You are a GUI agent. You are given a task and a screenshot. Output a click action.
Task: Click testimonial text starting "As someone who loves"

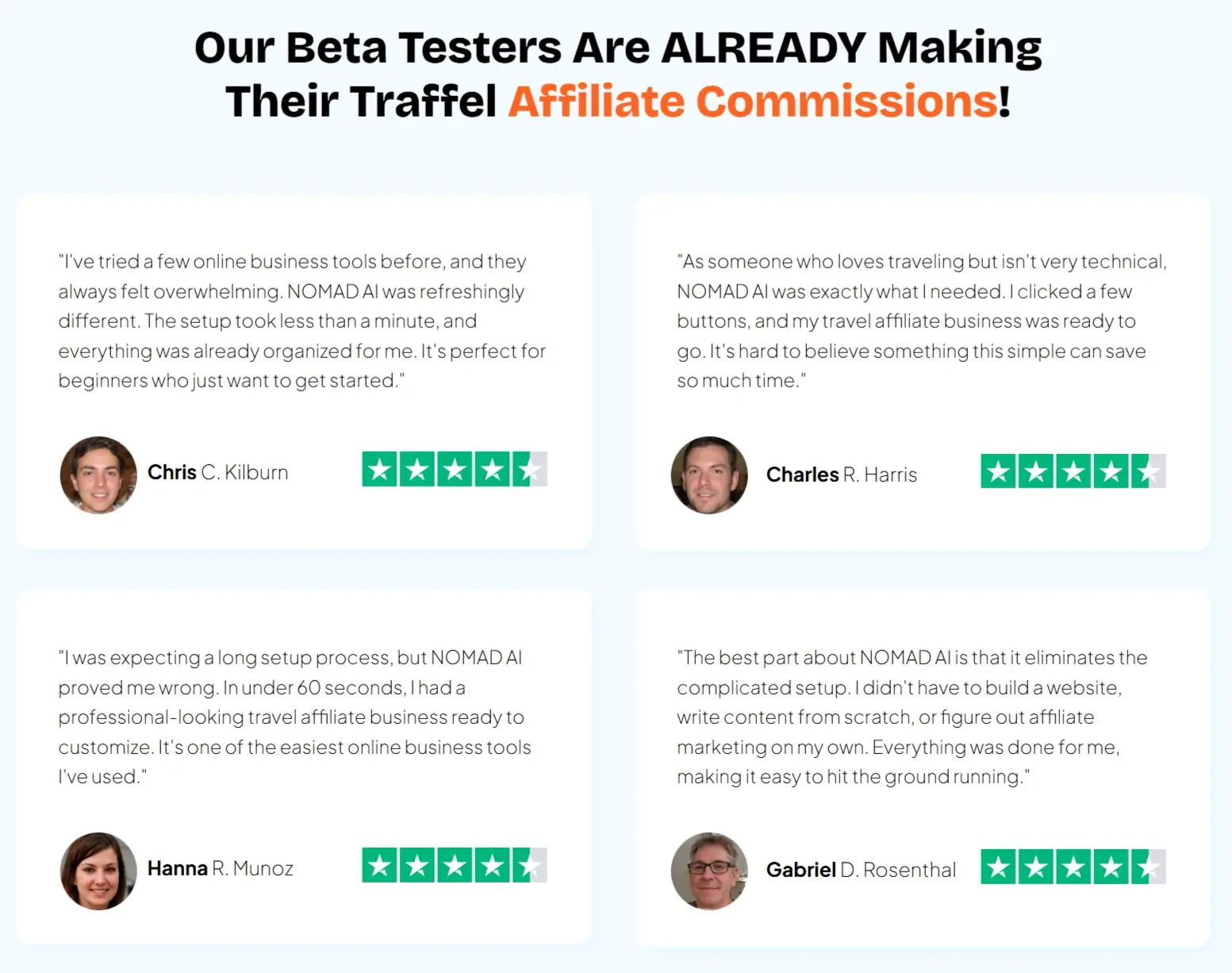pyautogui.click(x=922, y=321)
